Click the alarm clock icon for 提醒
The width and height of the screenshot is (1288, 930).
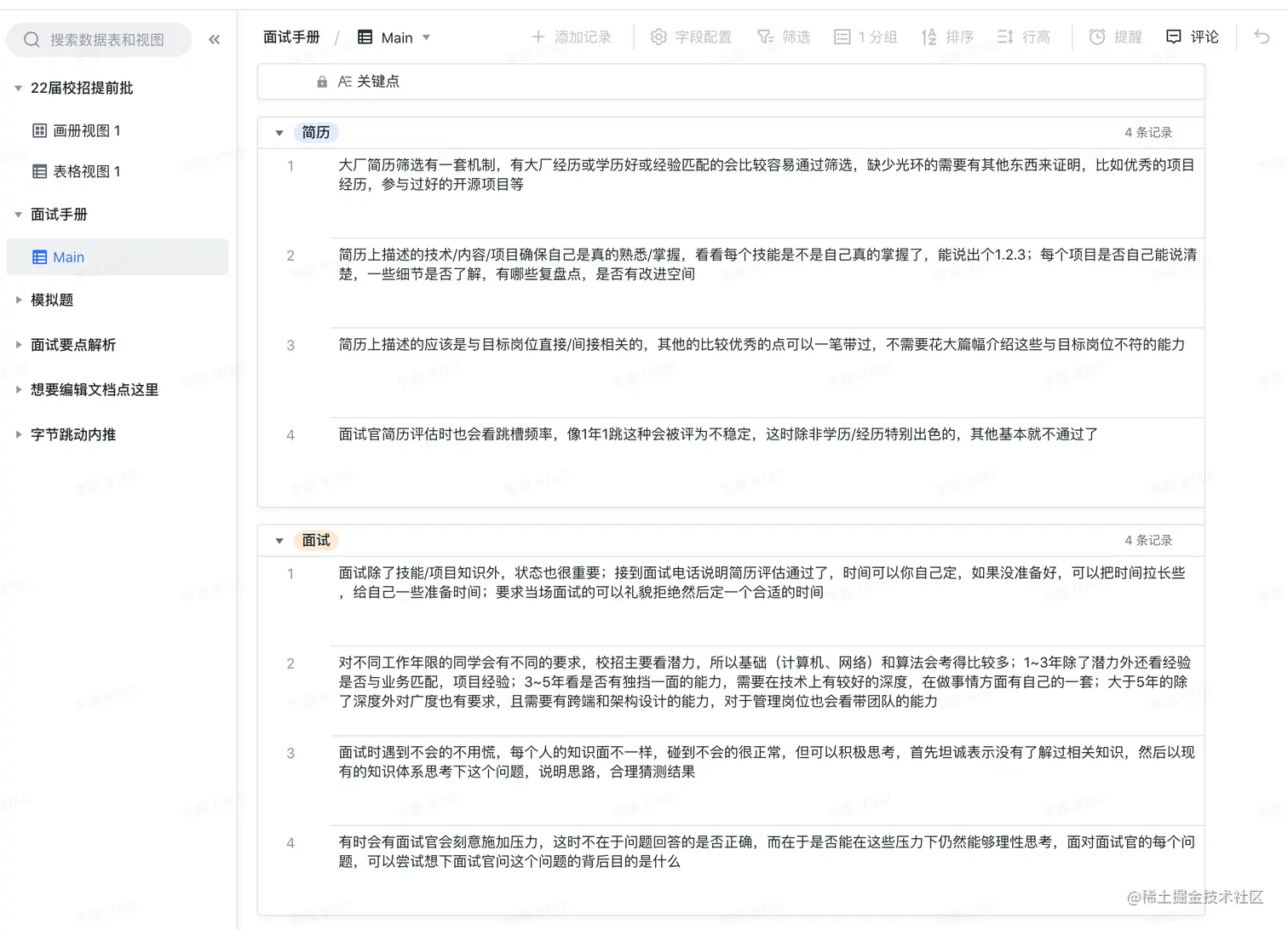pos(1097,37)
